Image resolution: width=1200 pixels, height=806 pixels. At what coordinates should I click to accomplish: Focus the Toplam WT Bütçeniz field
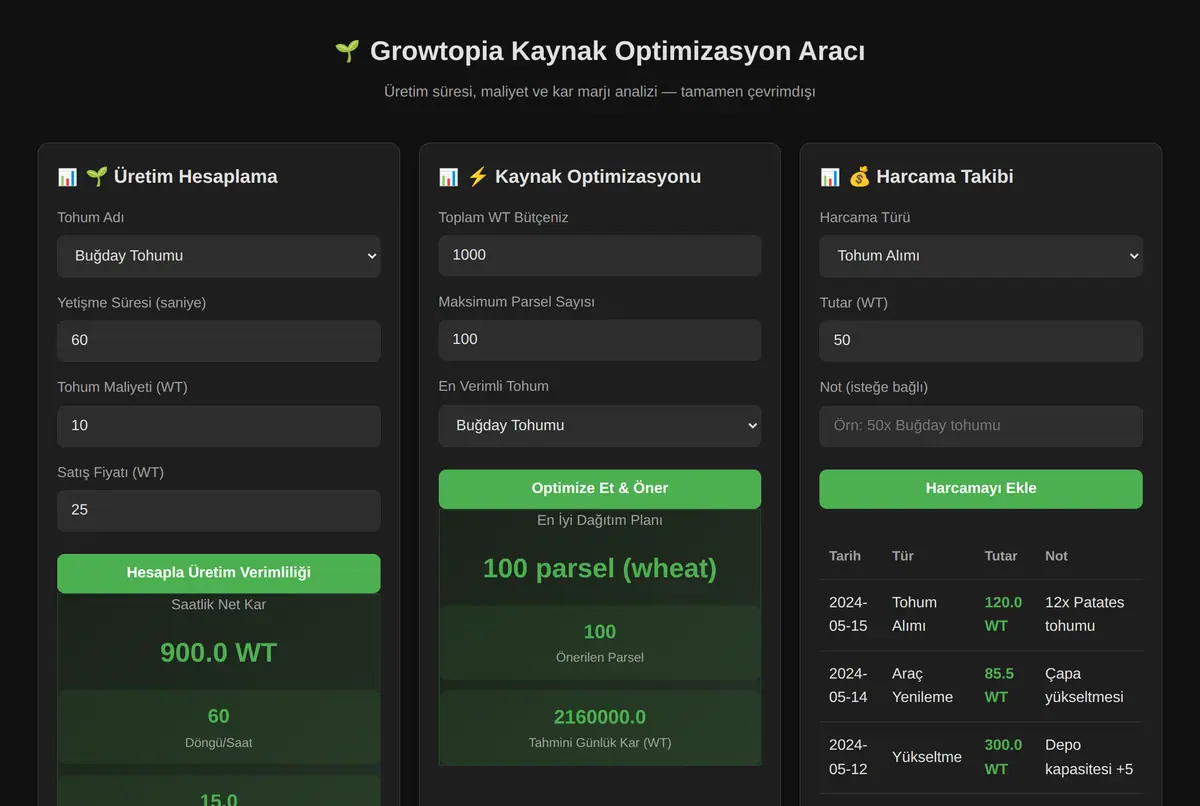click(x=600, y=255)
